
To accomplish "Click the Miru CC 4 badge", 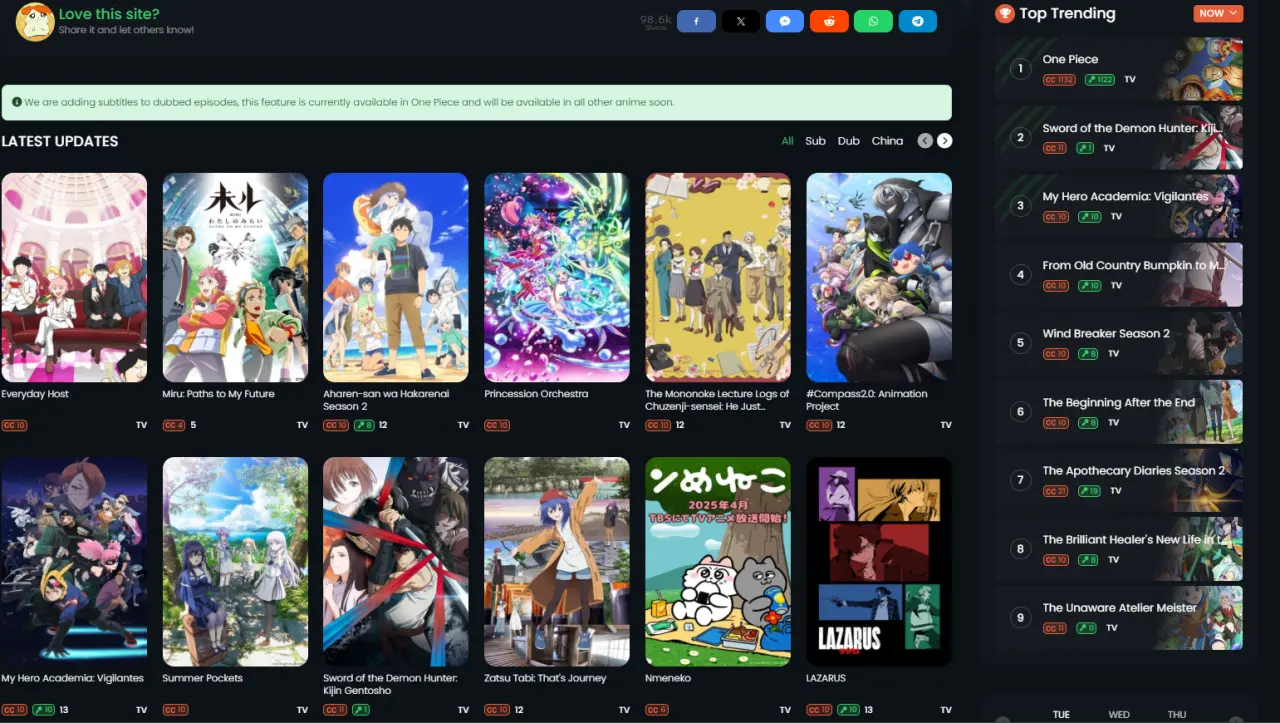I will tap(174, 425).
